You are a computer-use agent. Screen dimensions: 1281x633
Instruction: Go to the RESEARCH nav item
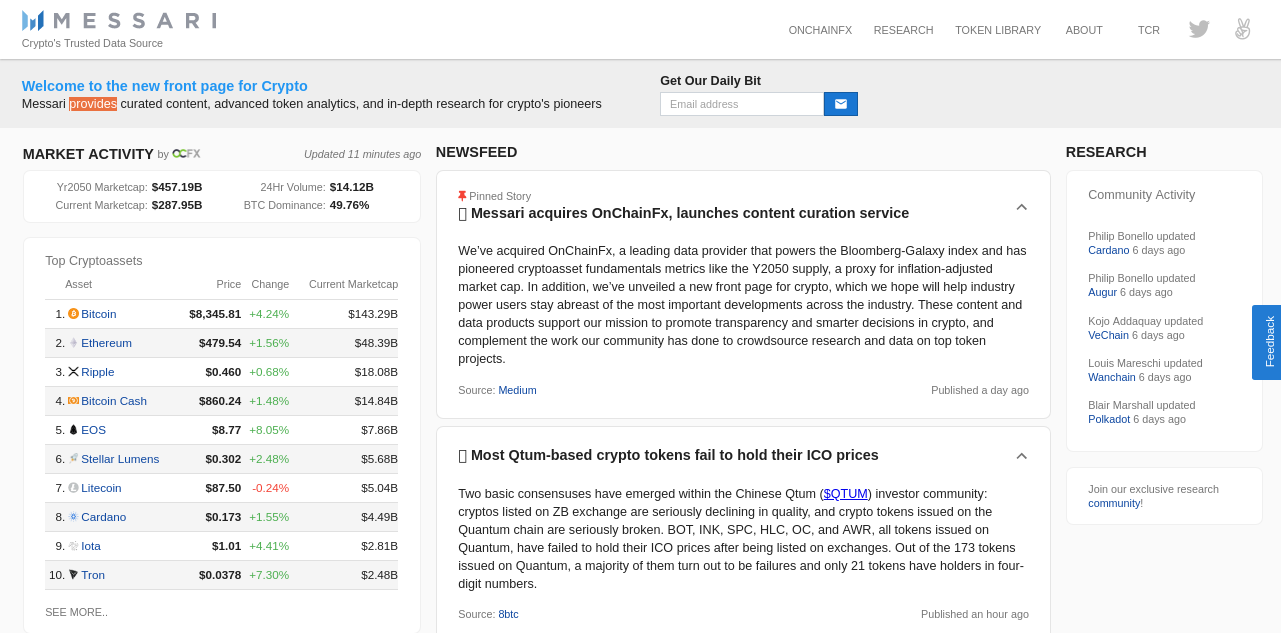tap(903, 30)
